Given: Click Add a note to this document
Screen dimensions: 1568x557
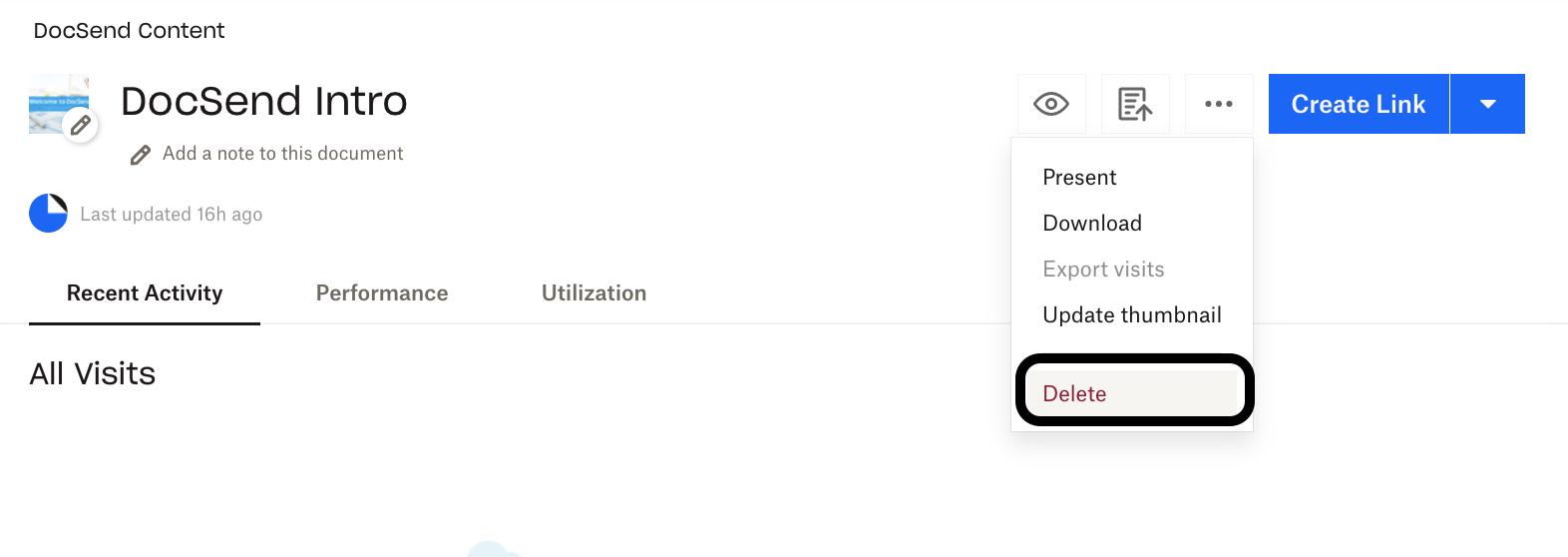Looking at the screenshot, I should tap(283, 154).
